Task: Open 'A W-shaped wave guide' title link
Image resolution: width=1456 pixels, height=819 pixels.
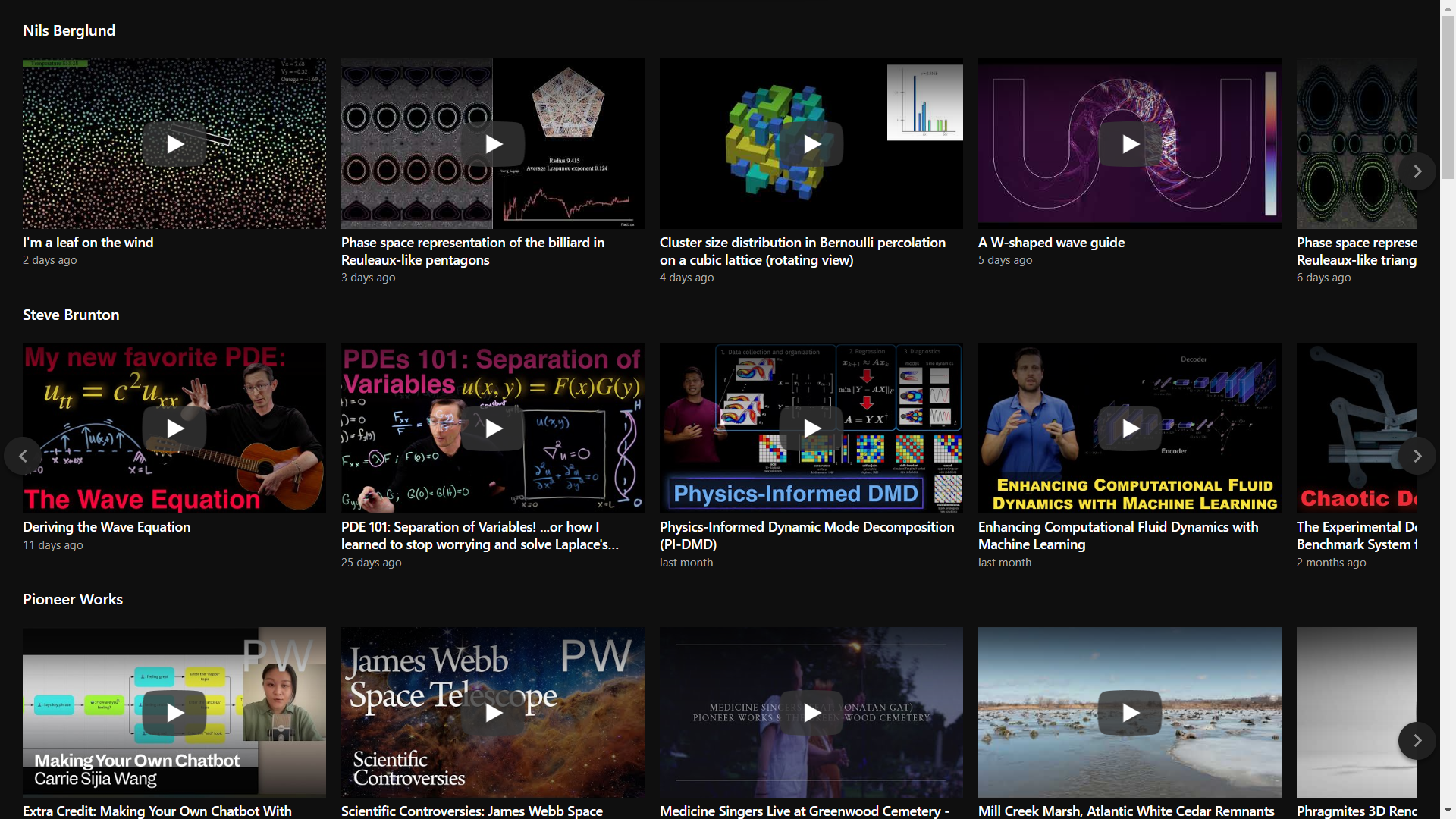Action: click(x=1051, y=243)
